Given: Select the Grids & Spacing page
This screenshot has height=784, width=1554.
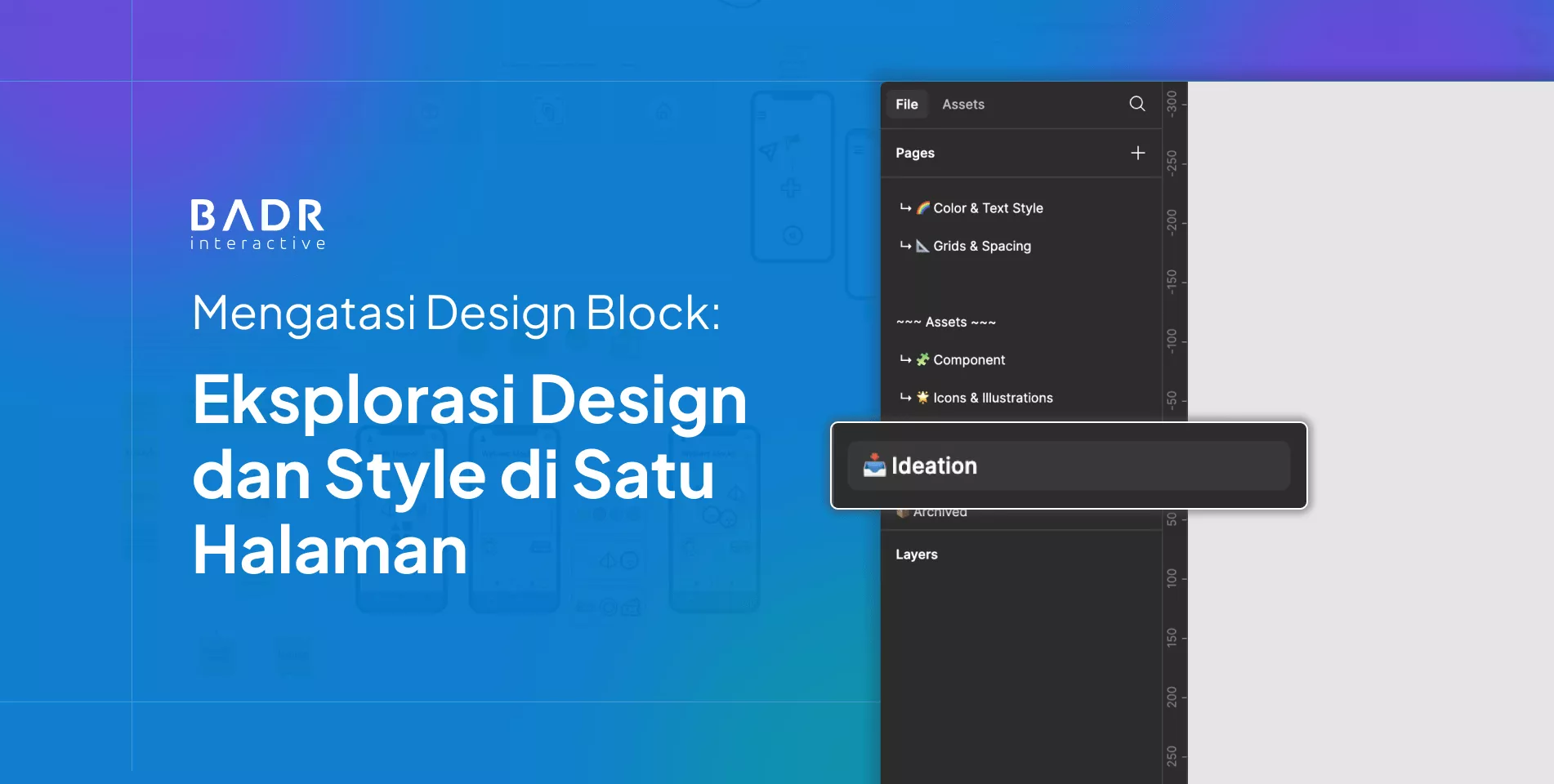Looking at the screenshot, I should (x=982, y=245).
